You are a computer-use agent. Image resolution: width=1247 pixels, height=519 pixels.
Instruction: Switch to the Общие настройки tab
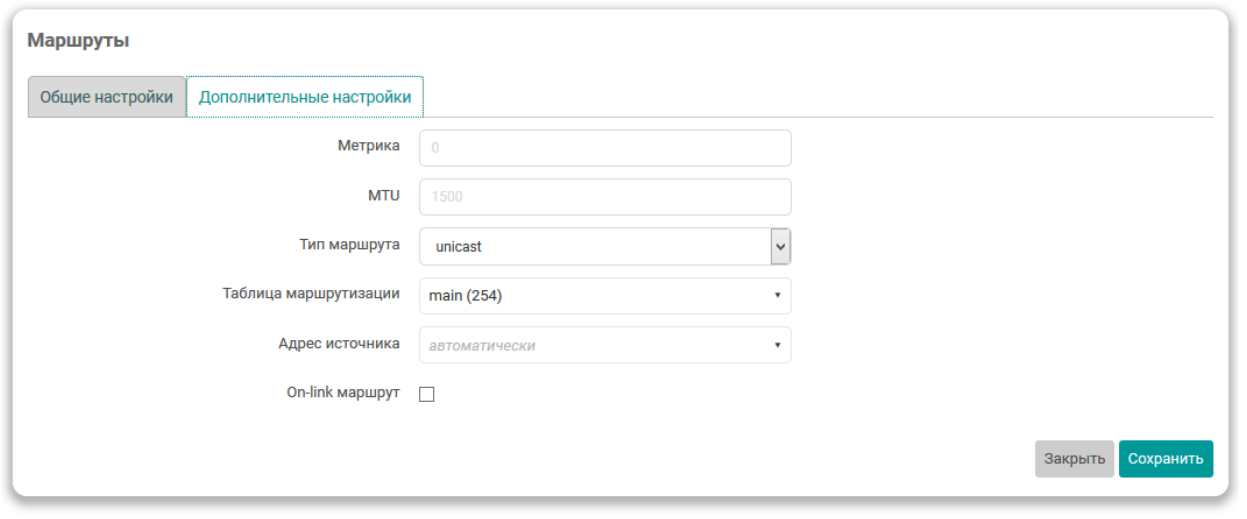(107, 98)
